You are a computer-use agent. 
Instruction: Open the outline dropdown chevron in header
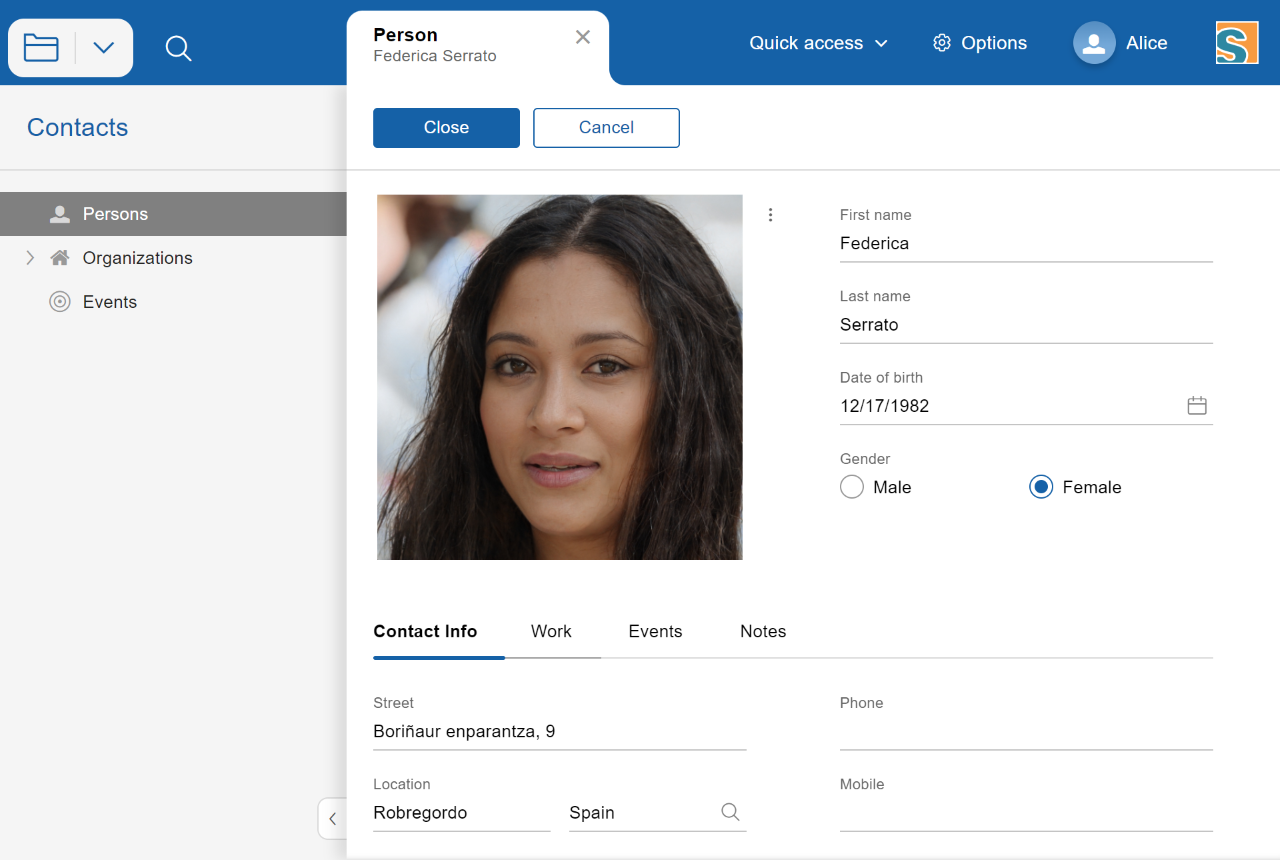(x=104, y=48)
